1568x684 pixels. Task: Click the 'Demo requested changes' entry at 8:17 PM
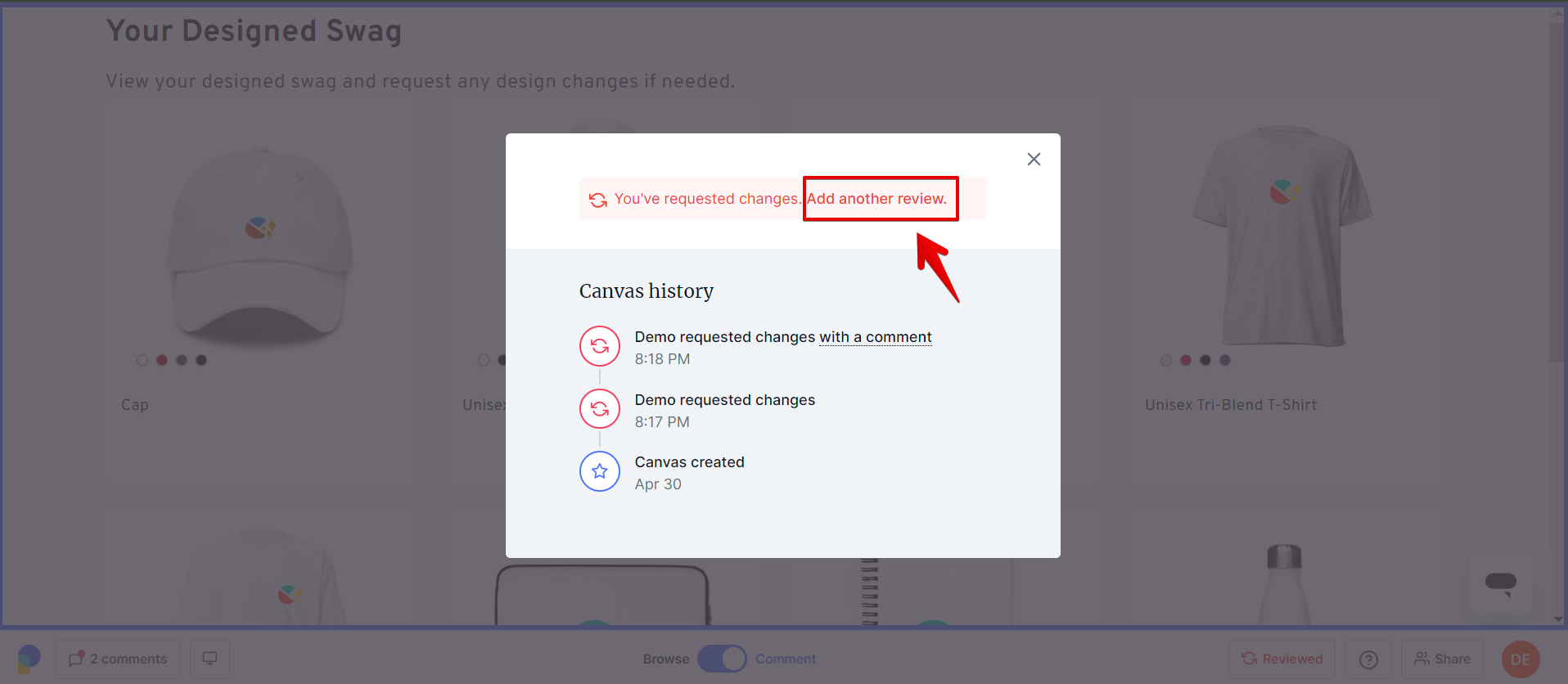[x=725, y=400]
